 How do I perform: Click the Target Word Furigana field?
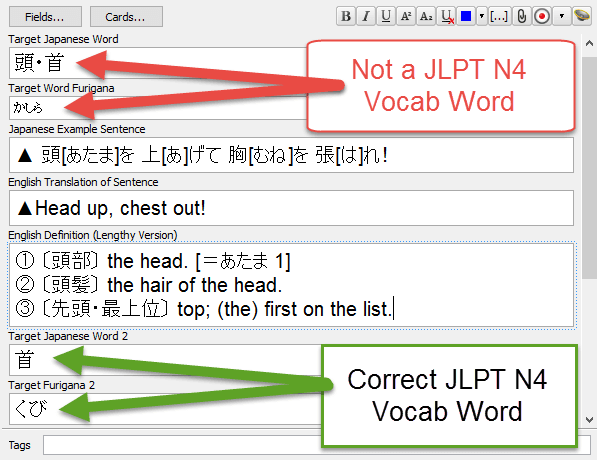pyautogui.click(x=158, y=108)
